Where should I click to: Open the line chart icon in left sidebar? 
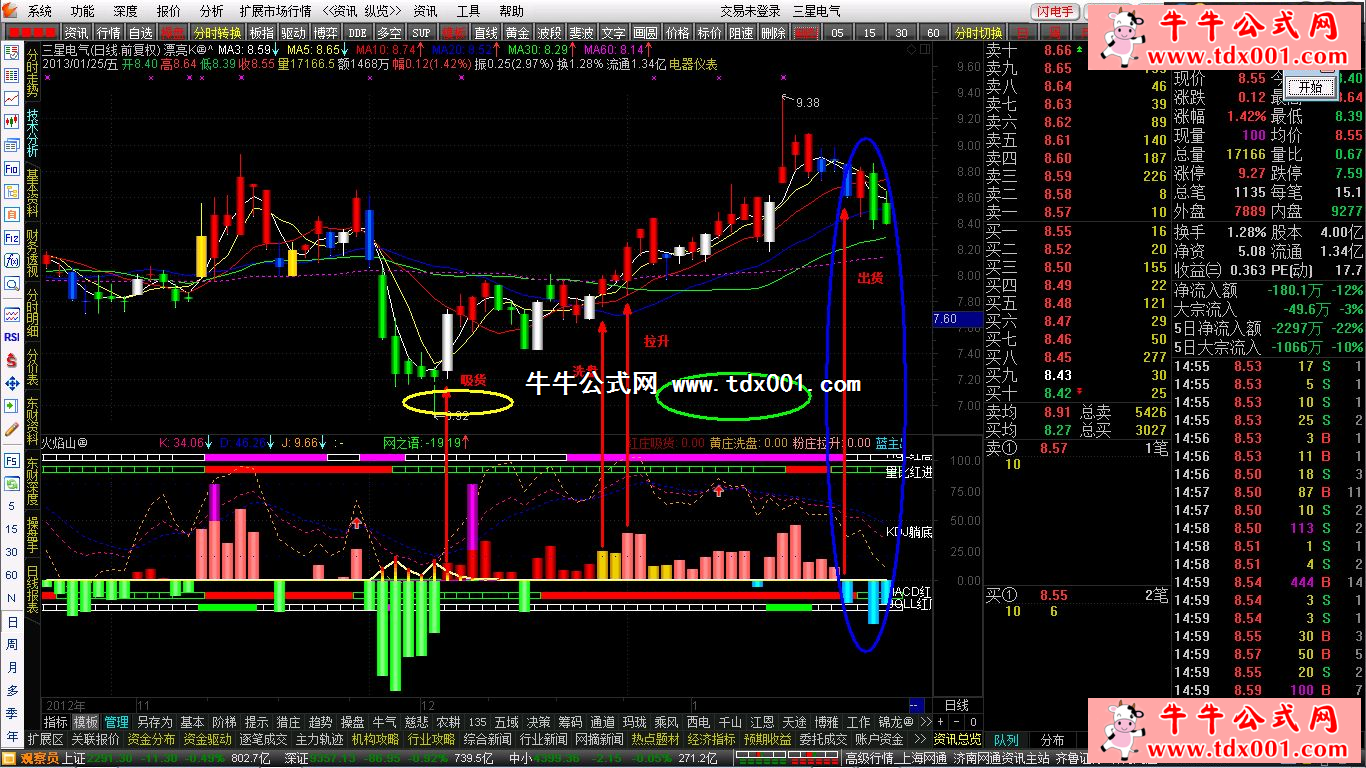click(x=12, y=99)
